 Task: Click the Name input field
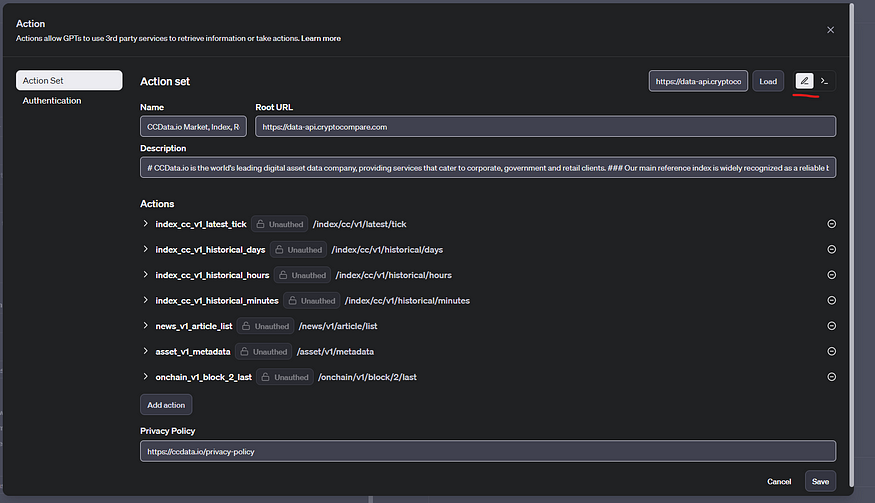193,127
